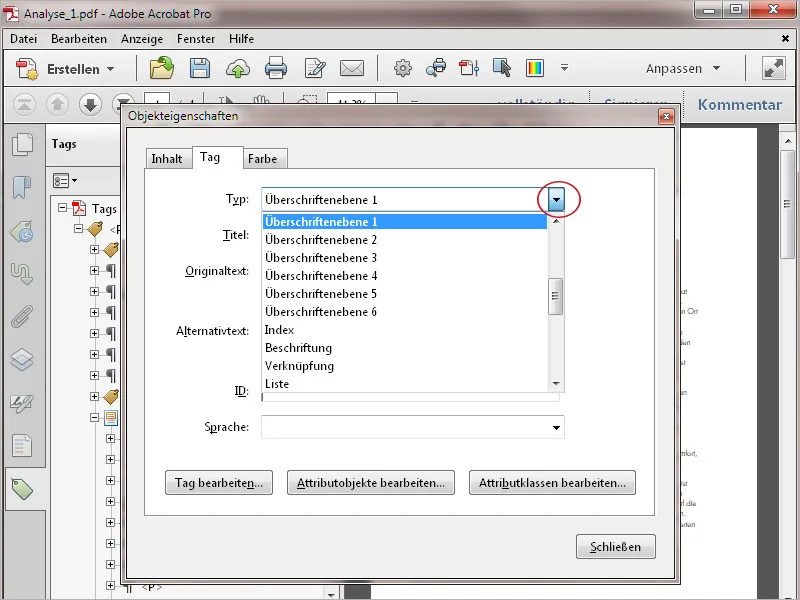
Task: Open the Fenster menu
Action: 196,39
